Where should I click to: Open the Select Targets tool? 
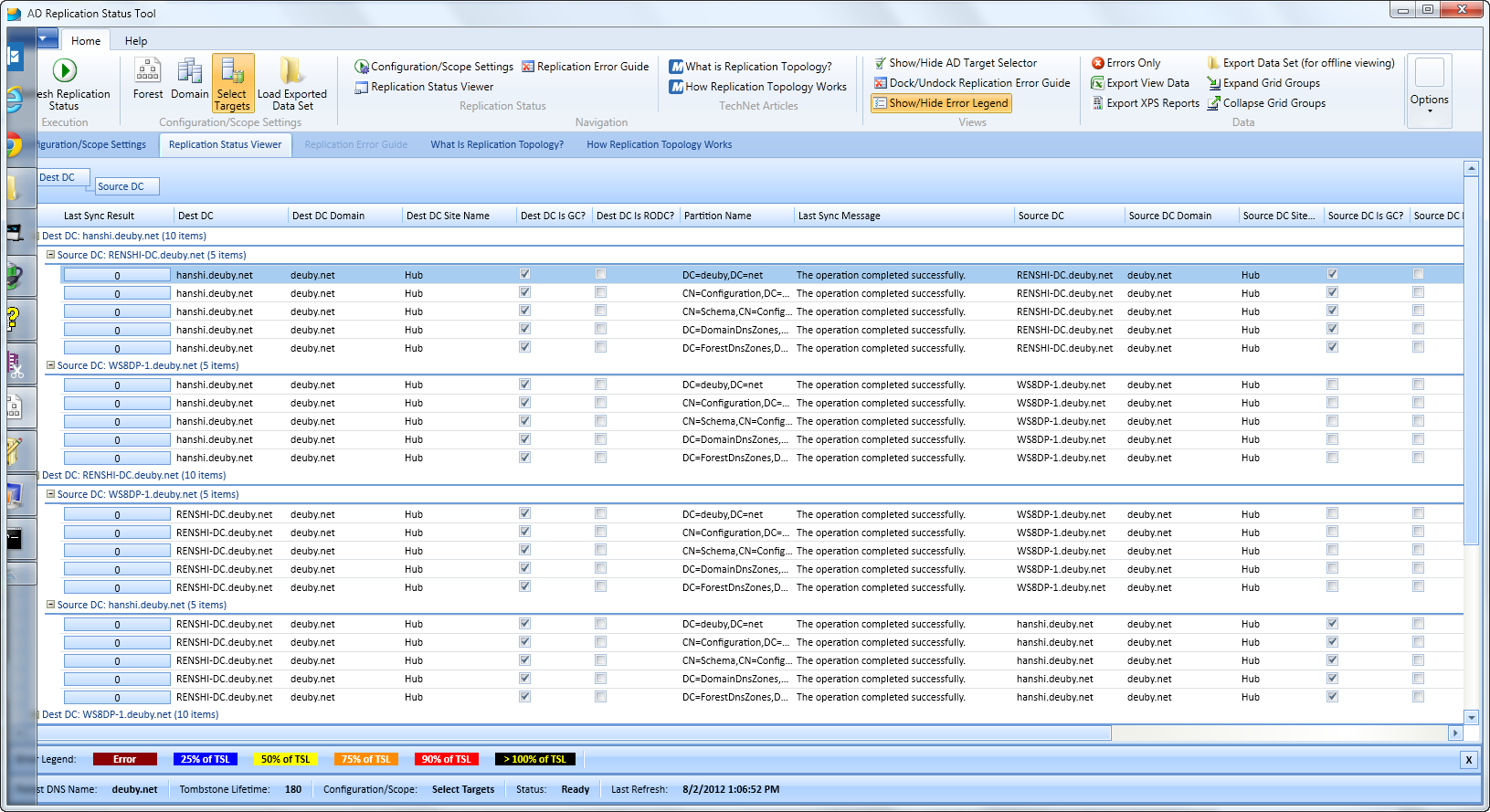233,83
